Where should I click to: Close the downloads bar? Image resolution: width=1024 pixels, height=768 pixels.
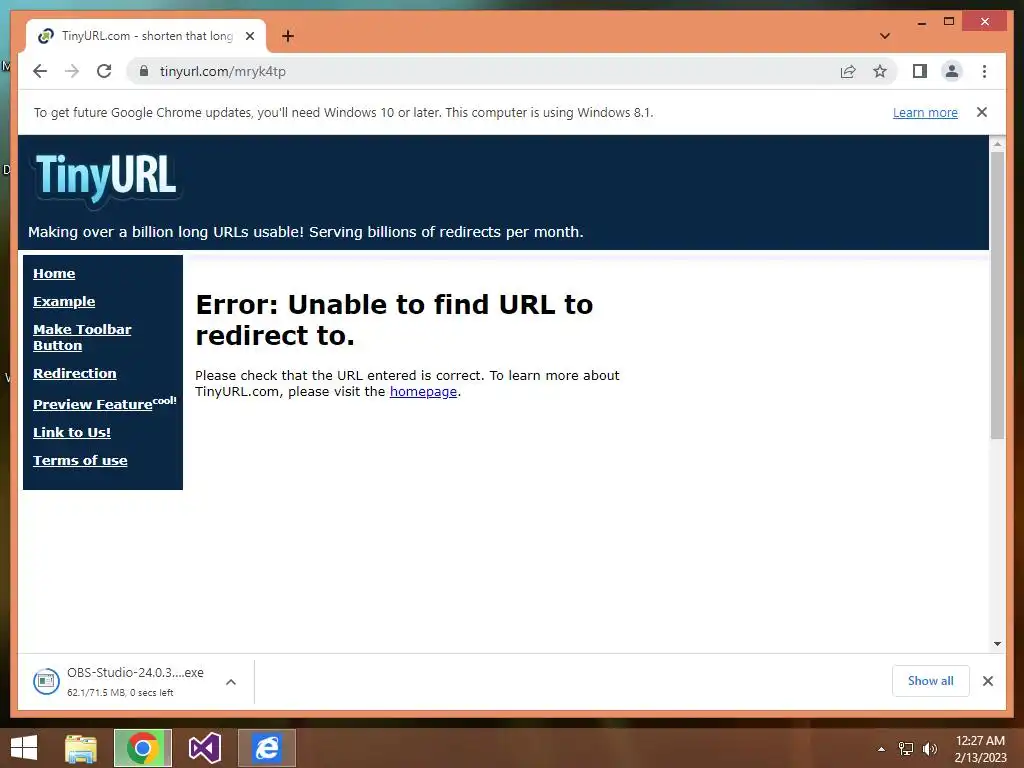988,681
